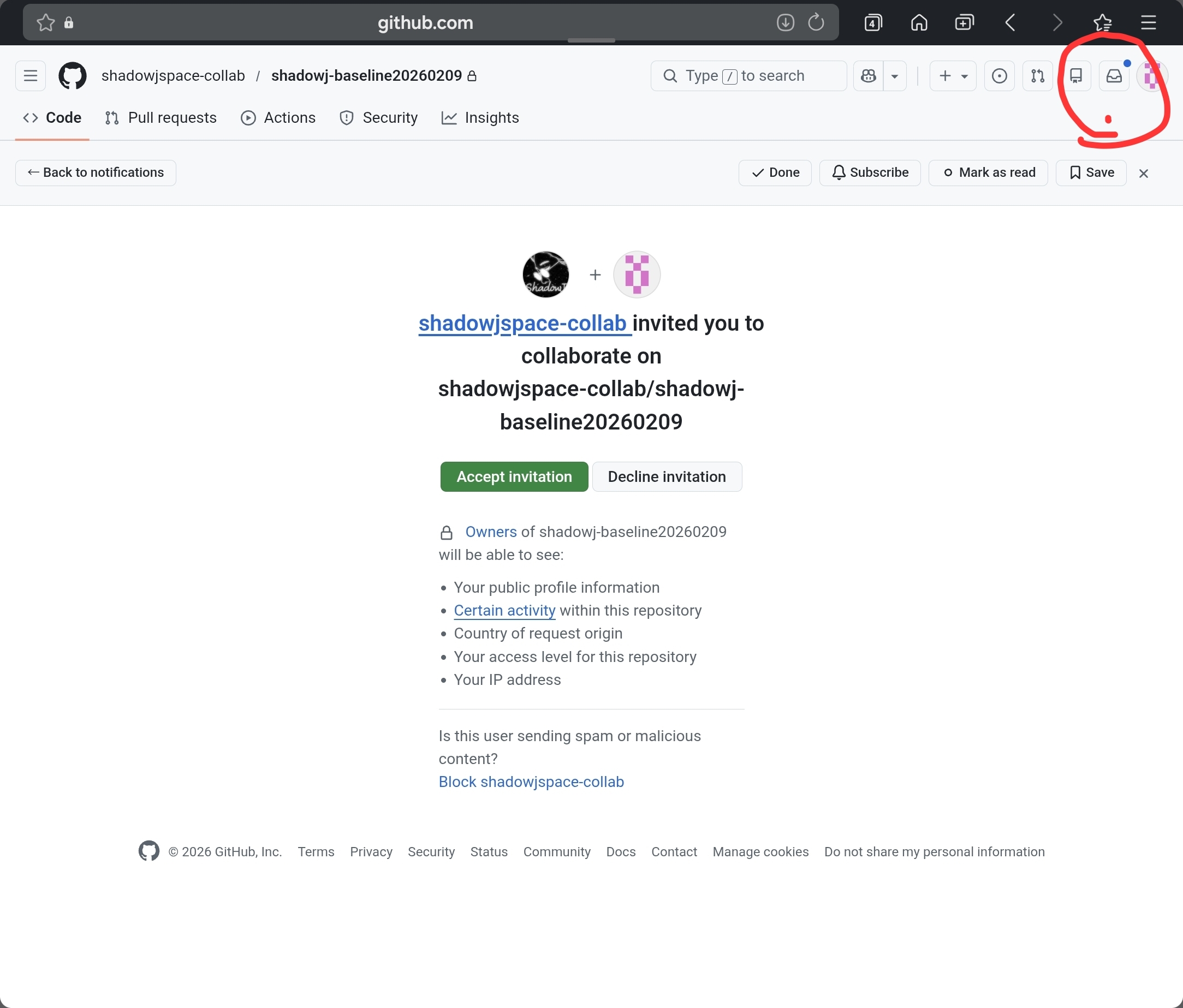Open the notifications inbox icon
Screen dimensions: 1183x1008
click(x=1114, y=75)
